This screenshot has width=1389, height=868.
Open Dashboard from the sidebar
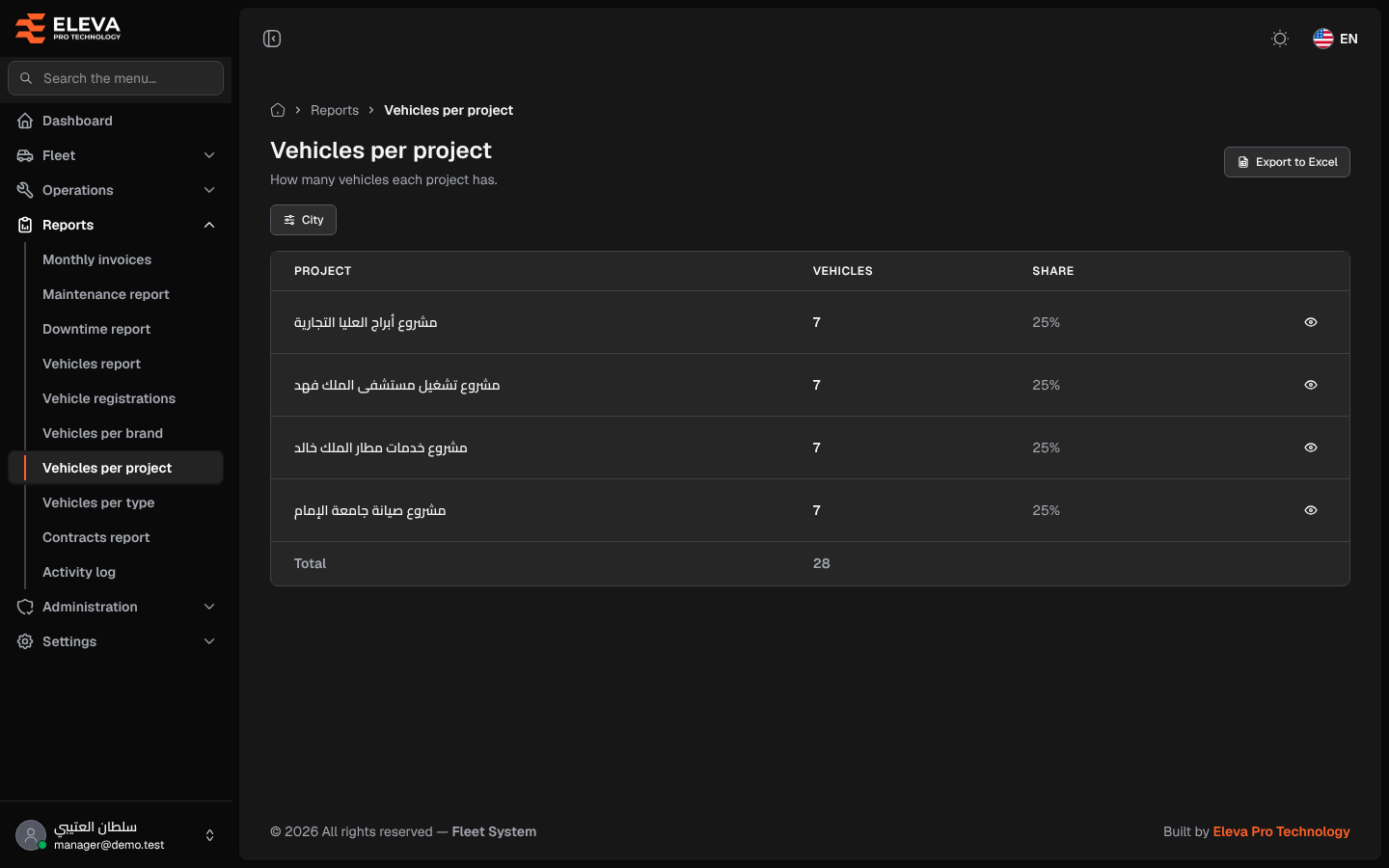click(116, 121)
